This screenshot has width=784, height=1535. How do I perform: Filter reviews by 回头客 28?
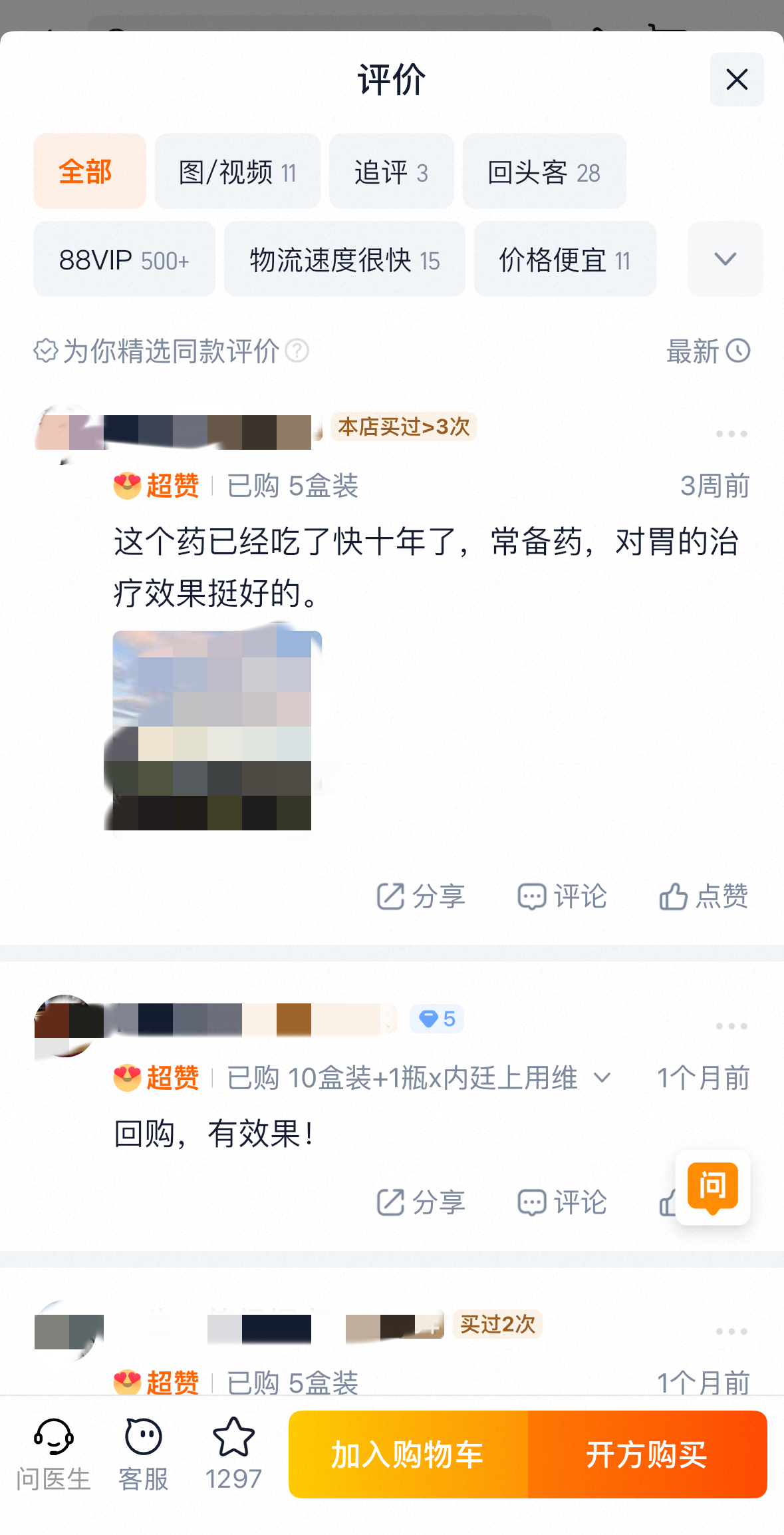[544, 171]
